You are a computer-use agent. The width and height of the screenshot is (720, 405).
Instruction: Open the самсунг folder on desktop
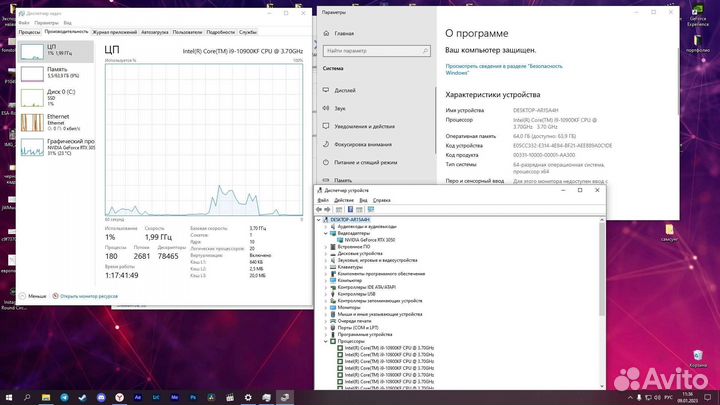(669, 233)
